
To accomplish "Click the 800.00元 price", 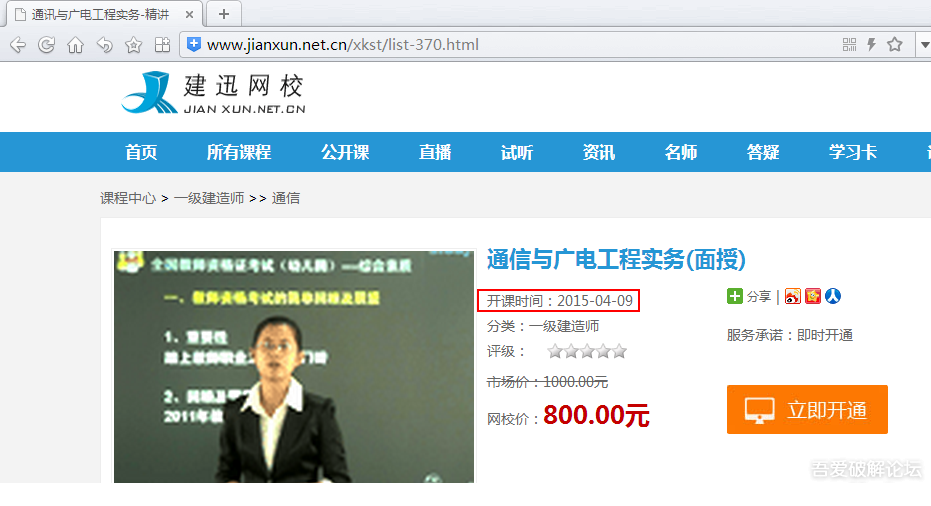I will tap(596, 415).
